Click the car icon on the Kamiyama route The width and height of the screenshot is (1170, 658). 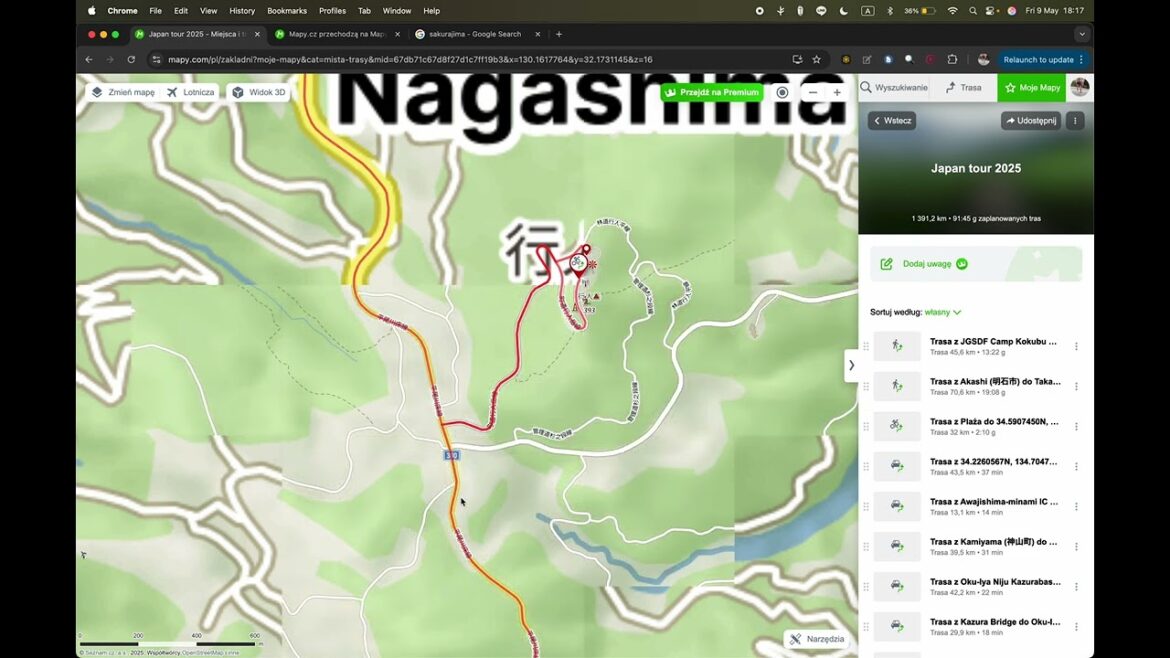point(896,546)
